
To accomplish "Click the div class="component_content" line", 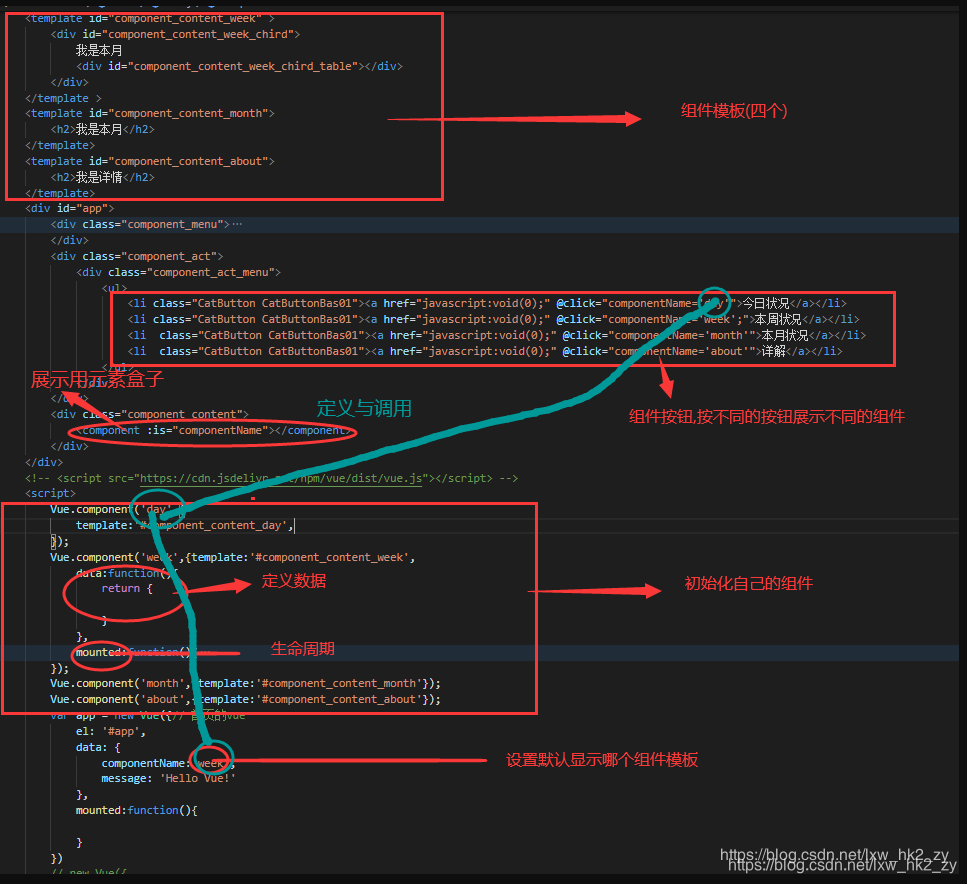I will point(150,415).
